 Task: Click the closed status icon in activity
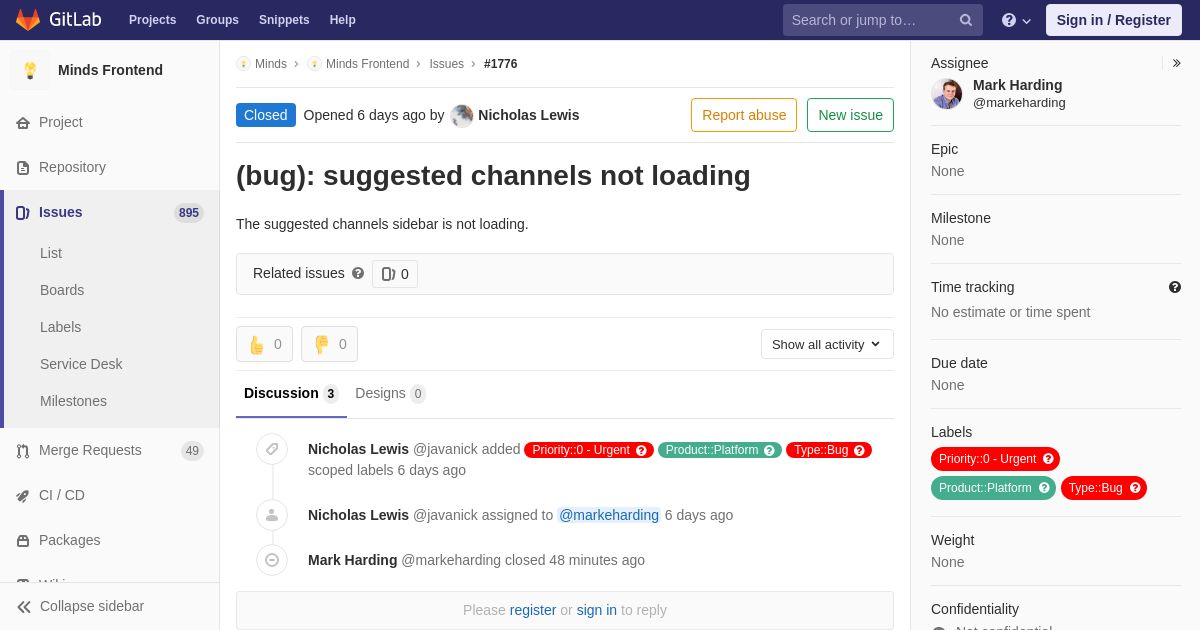272,560
